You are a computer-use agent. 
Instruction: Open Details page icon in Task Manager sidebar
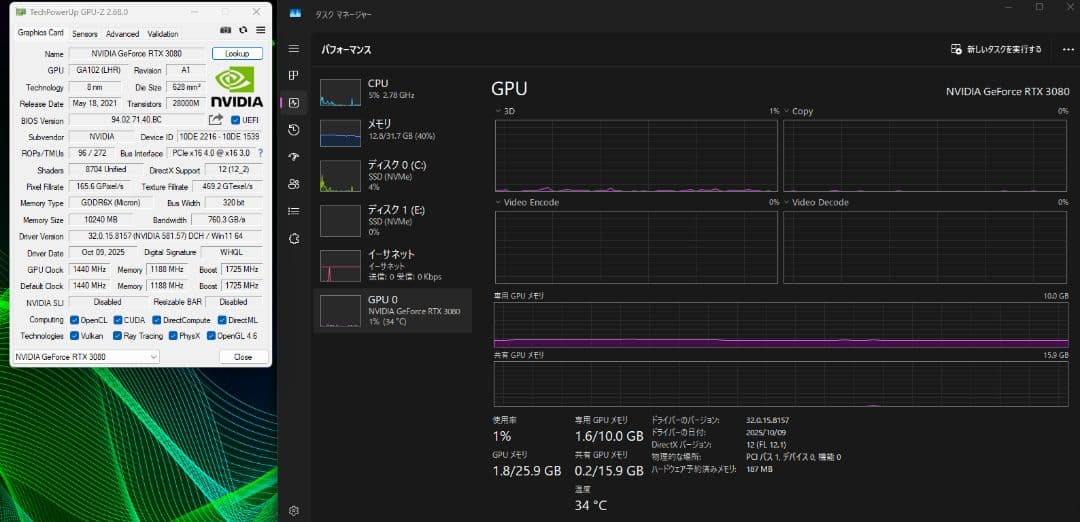294,211
